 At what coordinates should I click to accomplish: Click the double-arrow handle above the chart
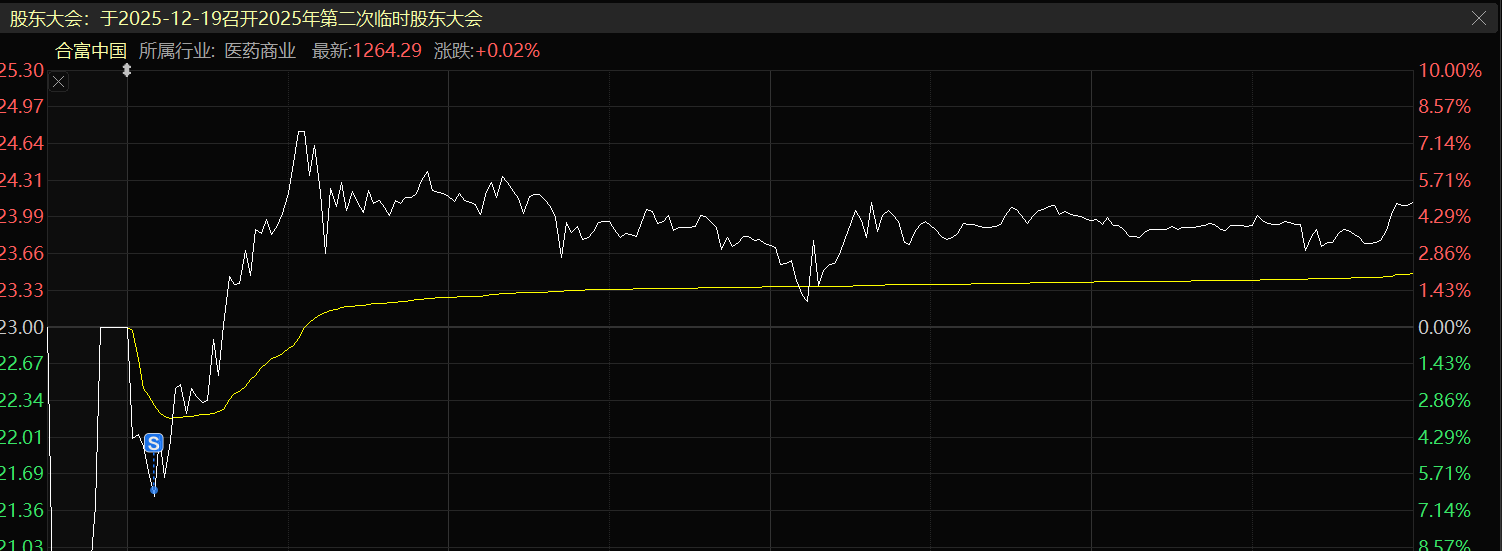[x=127, y=71]
